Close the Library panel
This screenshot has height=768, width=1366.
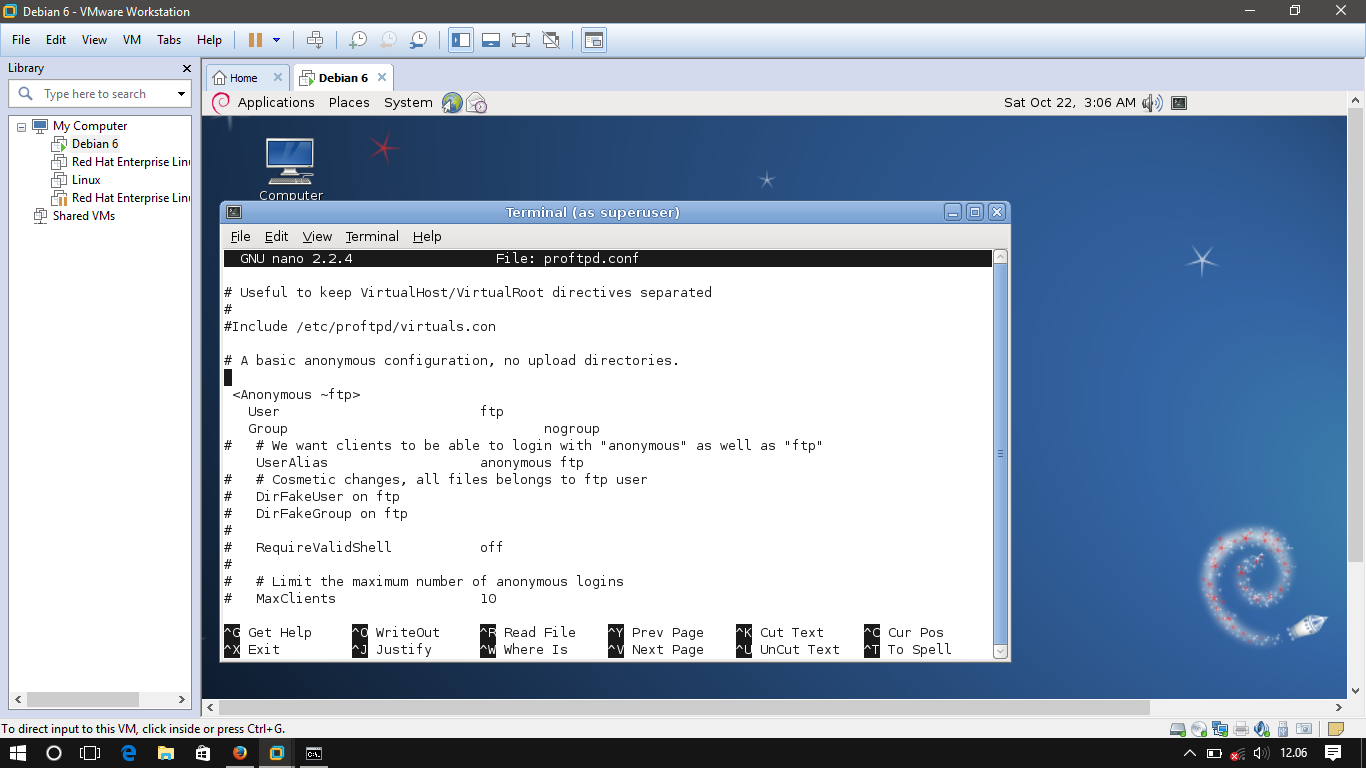186,68
